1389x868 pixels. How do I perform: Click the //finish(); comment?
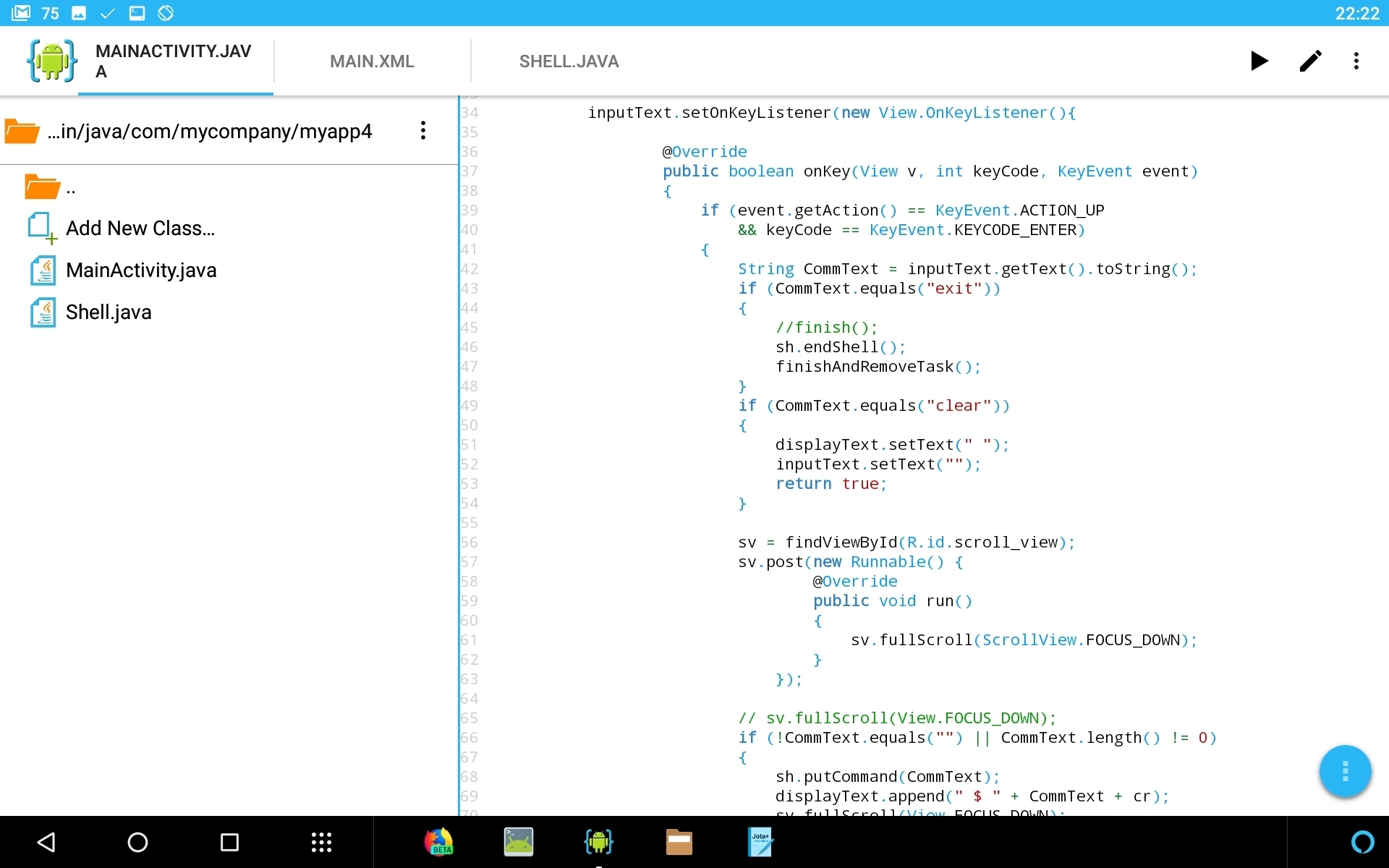pos(826,328)
